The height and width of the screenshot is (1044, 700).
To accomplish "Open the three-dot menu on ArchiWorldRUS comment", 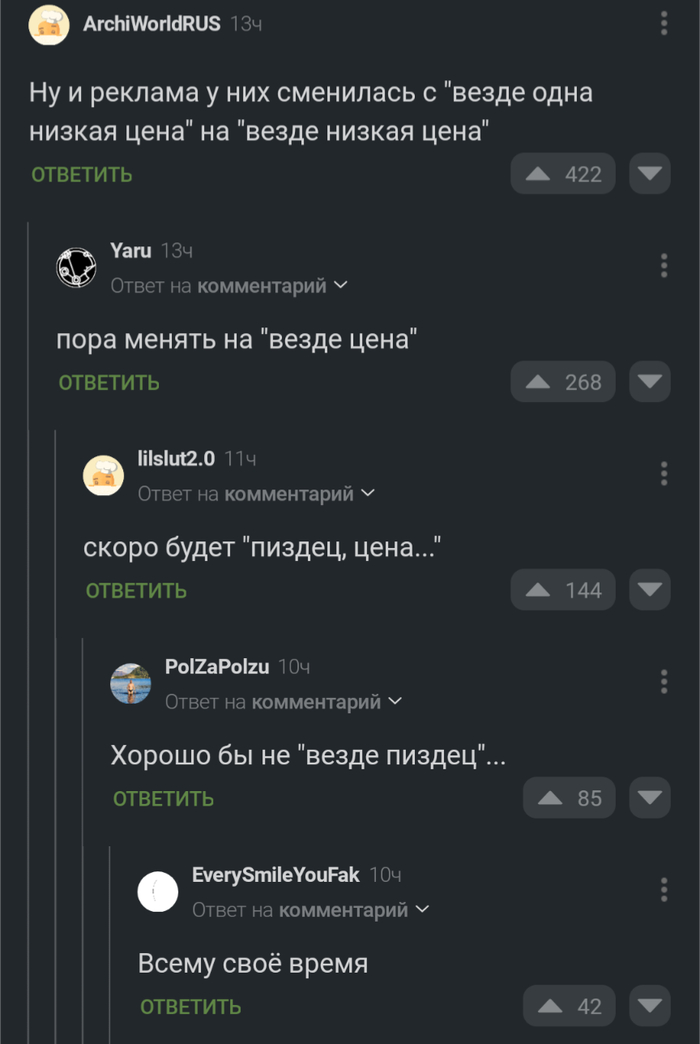I will pyautogui.click(x=664, y=22).
